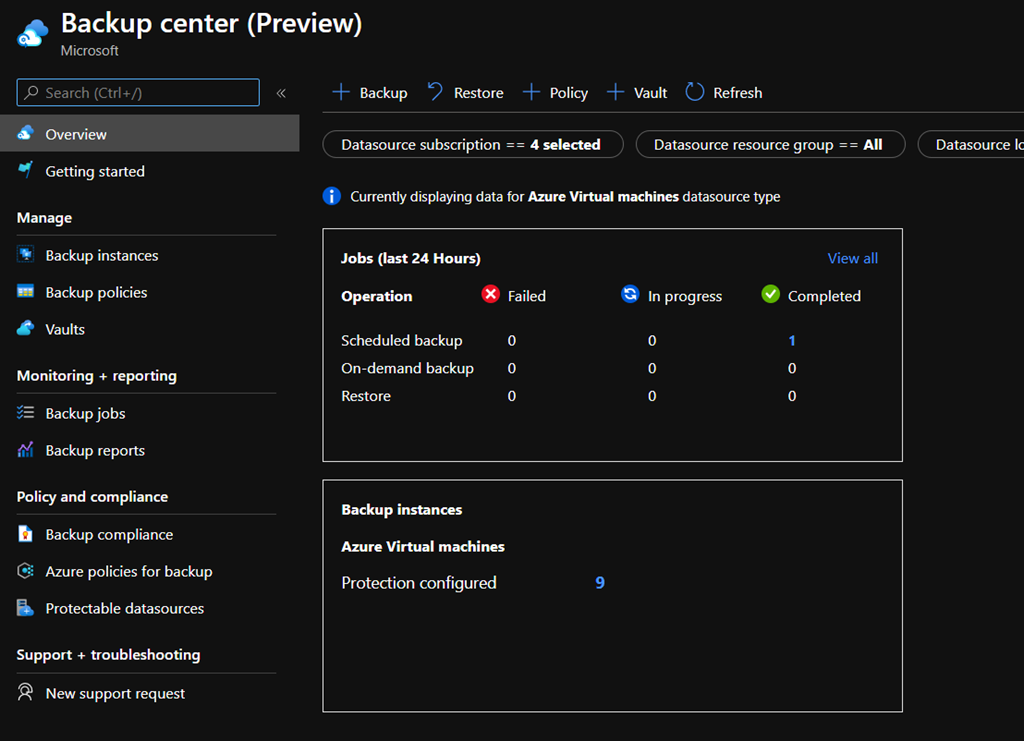Open Datasource resource group filter

769,145
